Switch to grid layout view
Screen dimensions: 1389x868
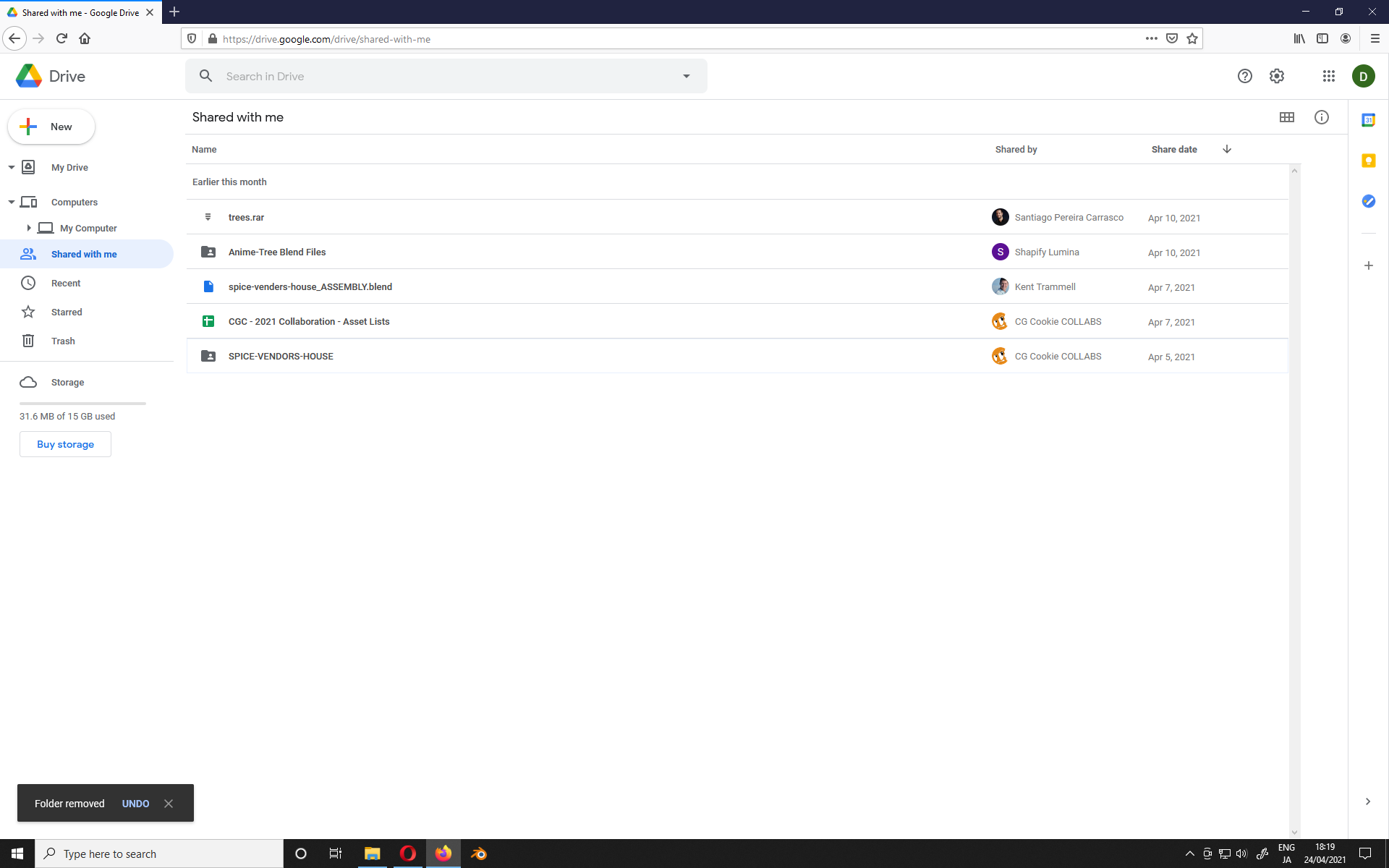tap(1286, 117)
